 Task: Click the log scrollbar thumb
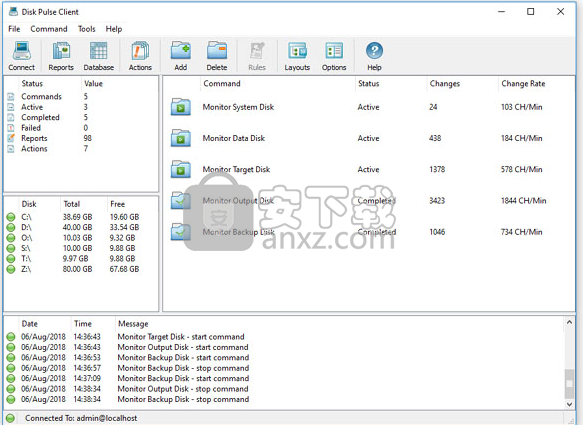tap(569, 384)
